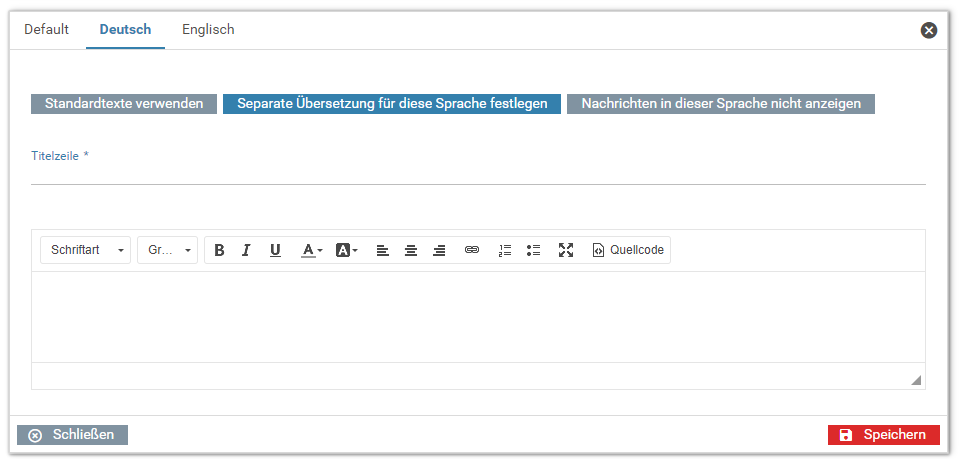
Task: Switch editor to fullscreen mode
Action: (566, 250)
